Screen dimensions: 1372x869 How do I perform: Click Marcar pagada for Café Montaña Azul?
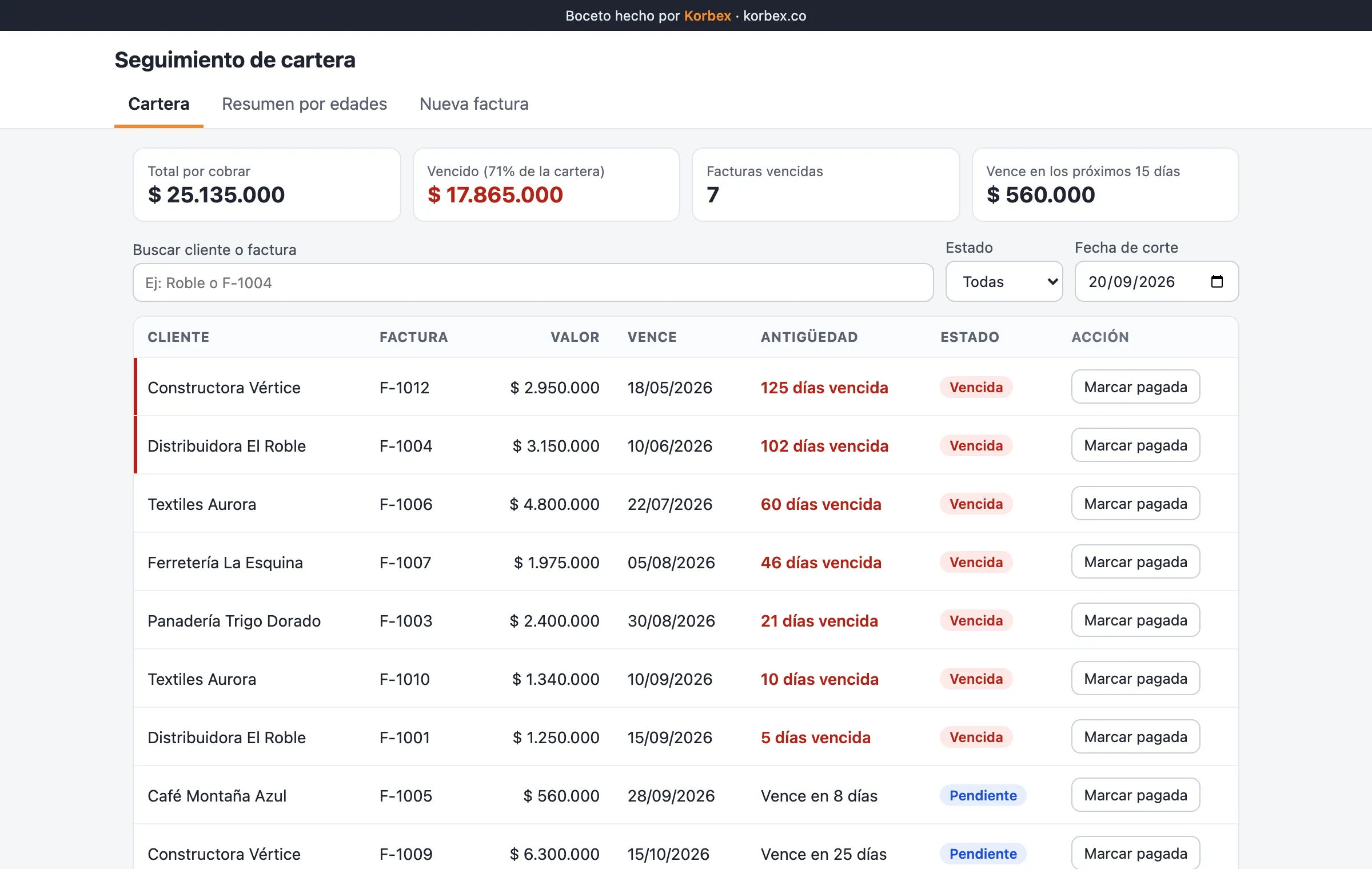pos(1135,795)
